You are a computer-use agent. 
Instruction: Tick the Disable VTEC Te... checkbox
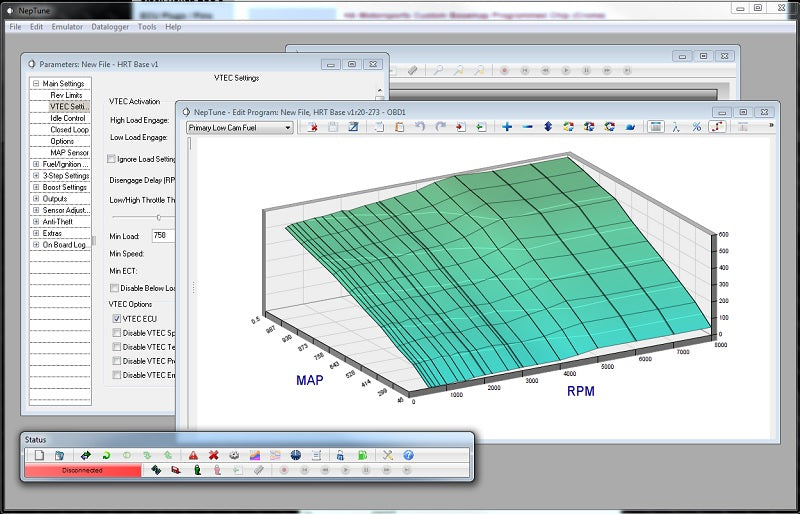point(116,347)
